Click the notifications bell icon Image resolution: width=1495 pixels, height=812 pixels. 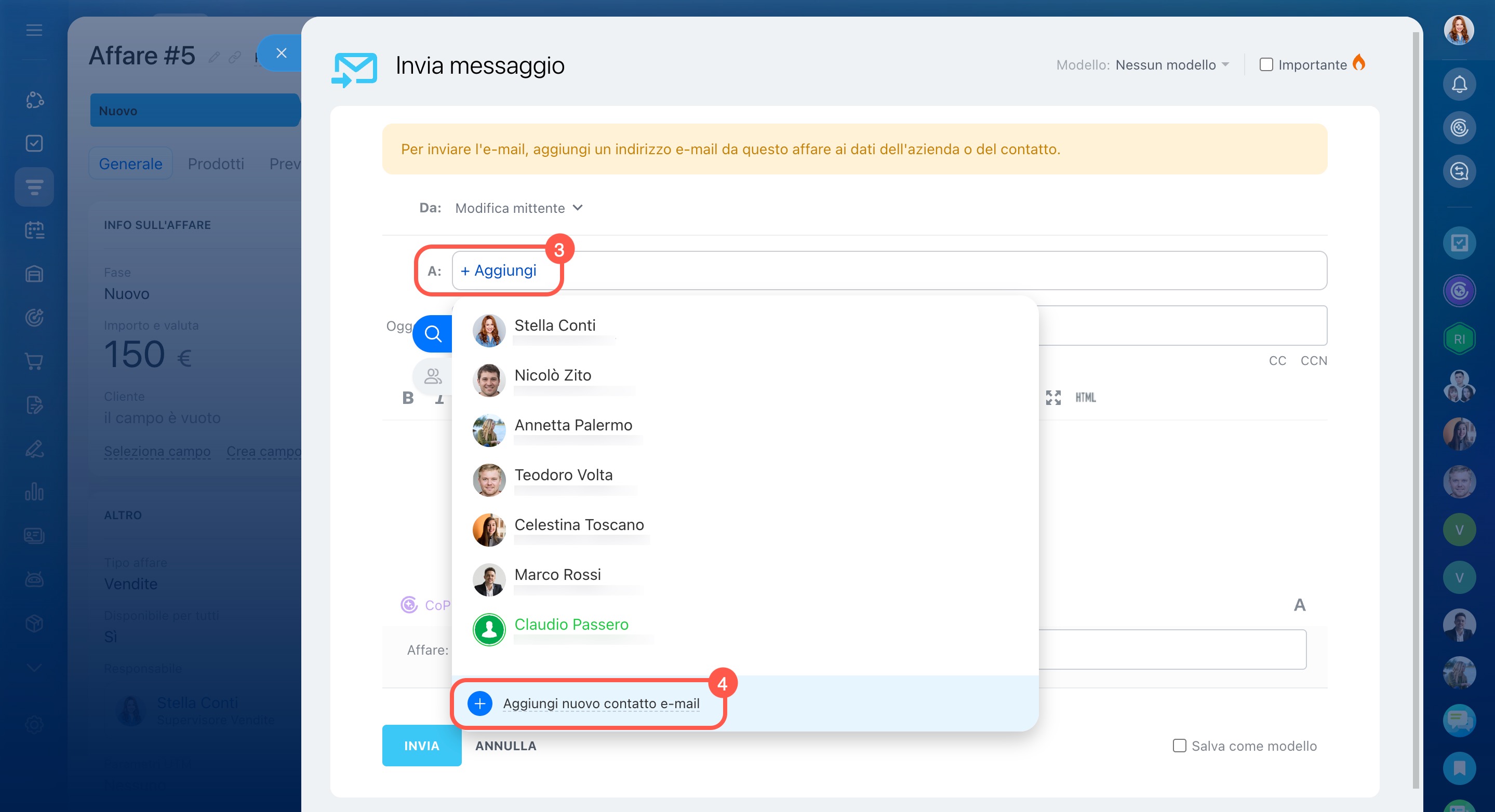(1459, 84)
